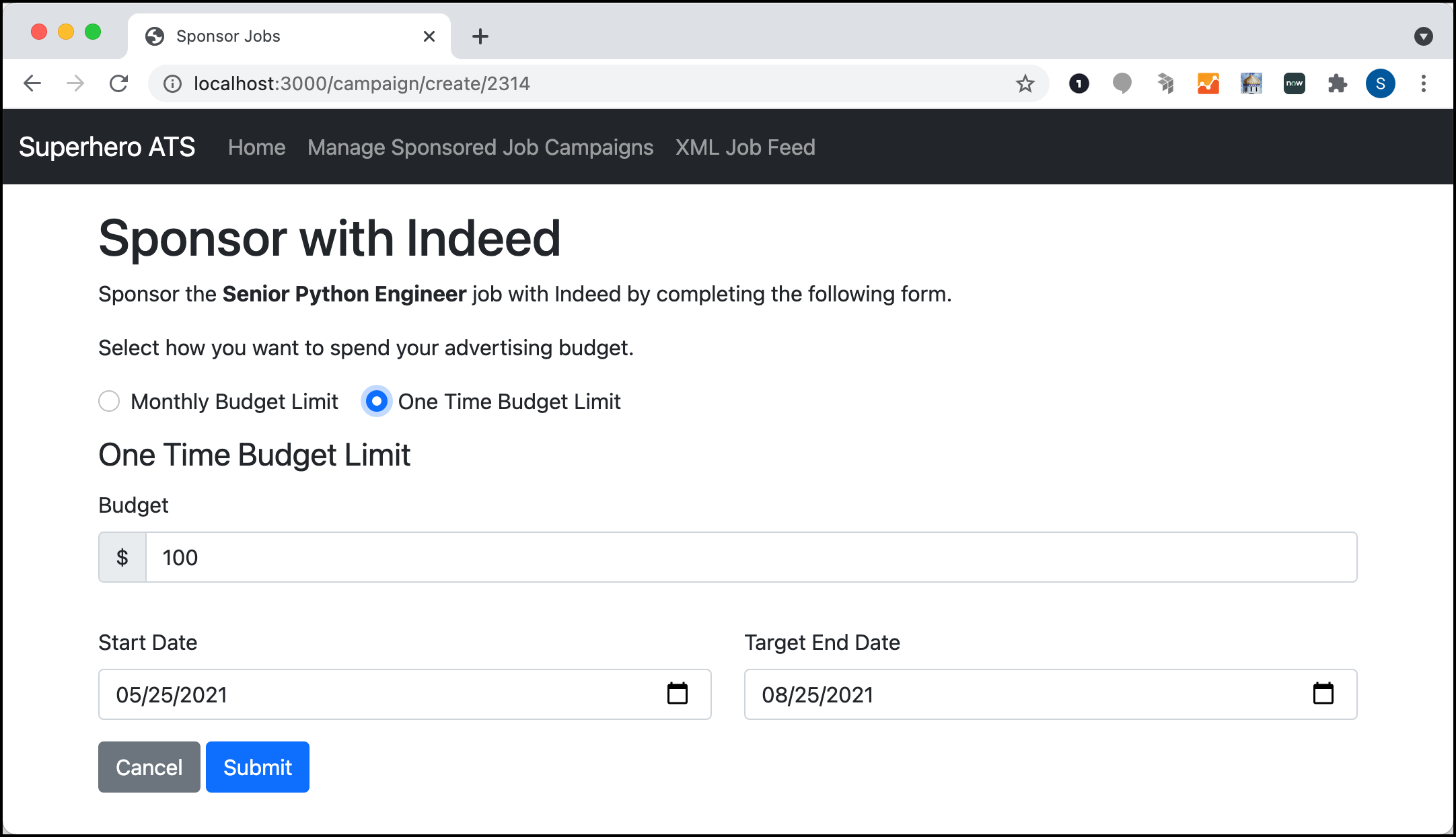Screen dimensions: 1456x837
Task: Open the Start Date calendar picker icon
Action: tap(677, 694)
